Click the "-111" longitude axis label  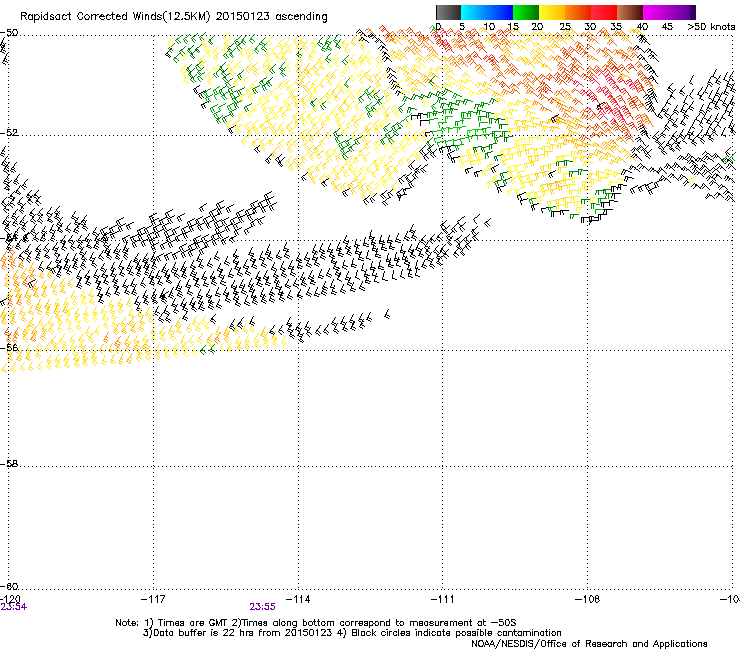click(x=443, y=599)
